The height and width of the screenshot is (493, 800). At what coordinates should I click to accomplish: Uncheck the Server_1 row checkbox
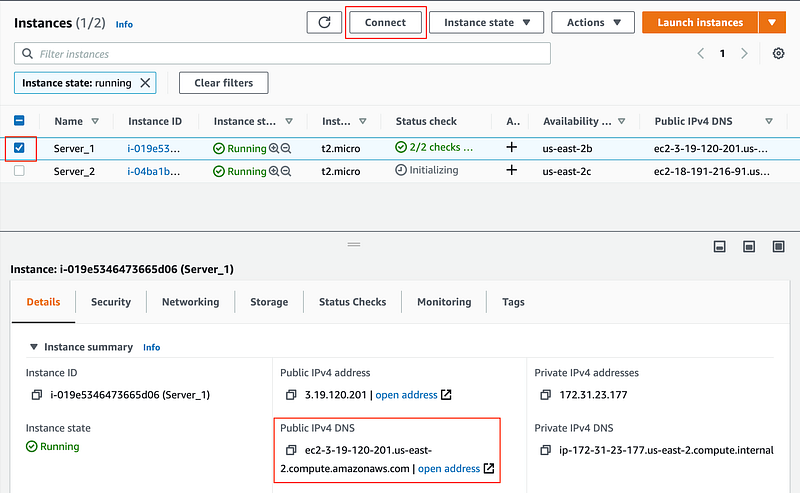click(19, 148)
